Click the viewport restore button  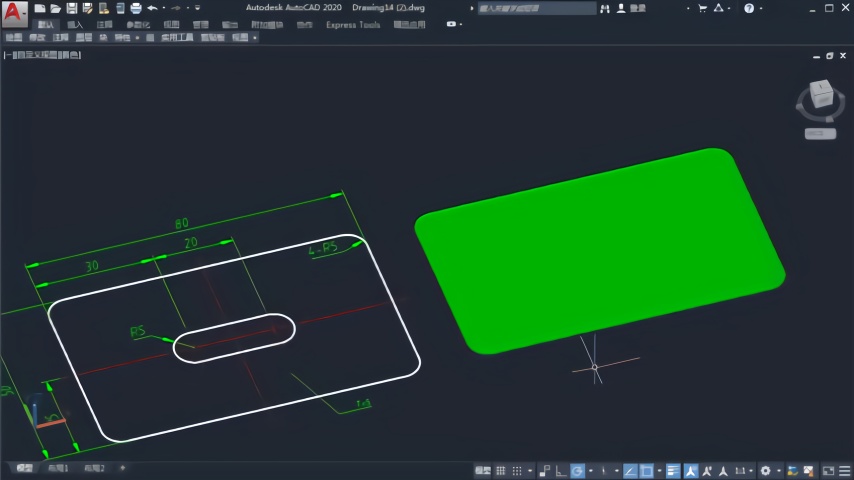click(829, 56)
